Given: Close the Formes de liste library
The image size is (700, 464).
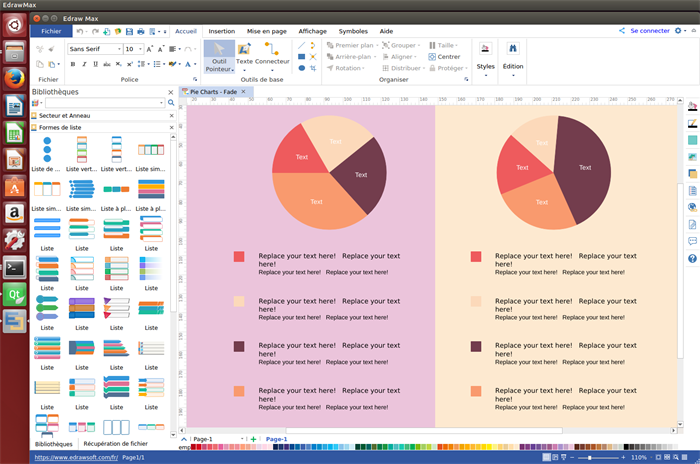Looking at the screenshot, I should 171,128.
